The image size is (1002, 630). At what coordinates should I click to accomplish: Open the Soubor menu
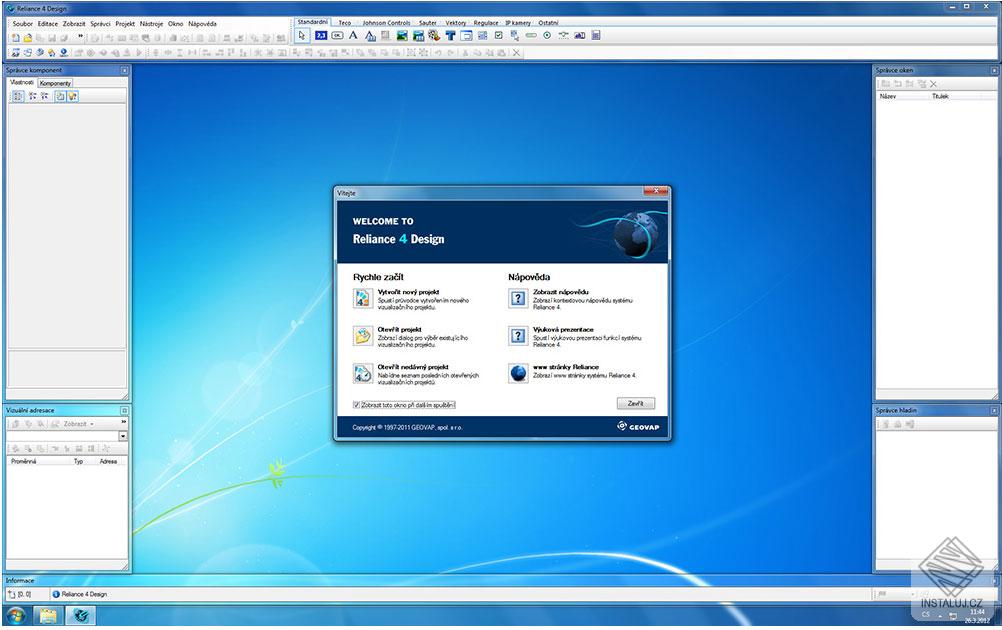click(22, 24)
